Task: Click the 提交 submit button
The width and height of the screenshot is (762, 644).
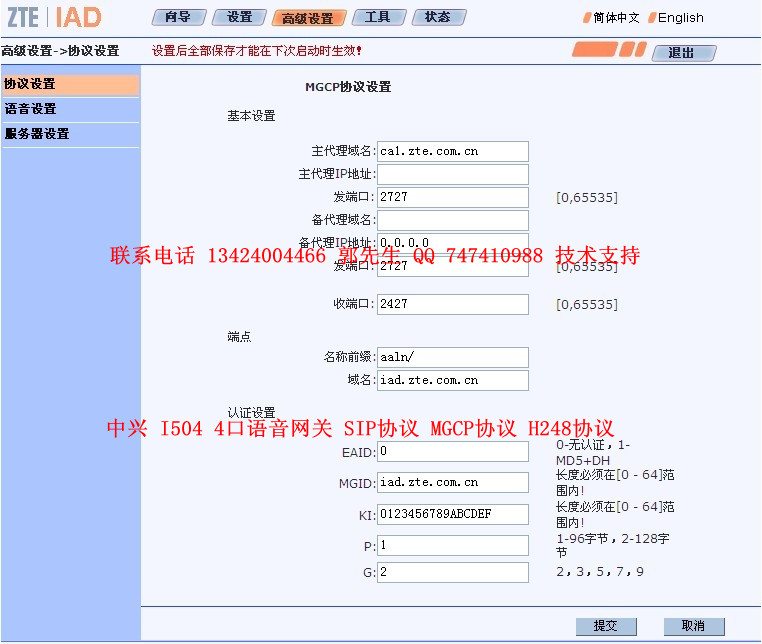Action: click(x=606, y=626)
